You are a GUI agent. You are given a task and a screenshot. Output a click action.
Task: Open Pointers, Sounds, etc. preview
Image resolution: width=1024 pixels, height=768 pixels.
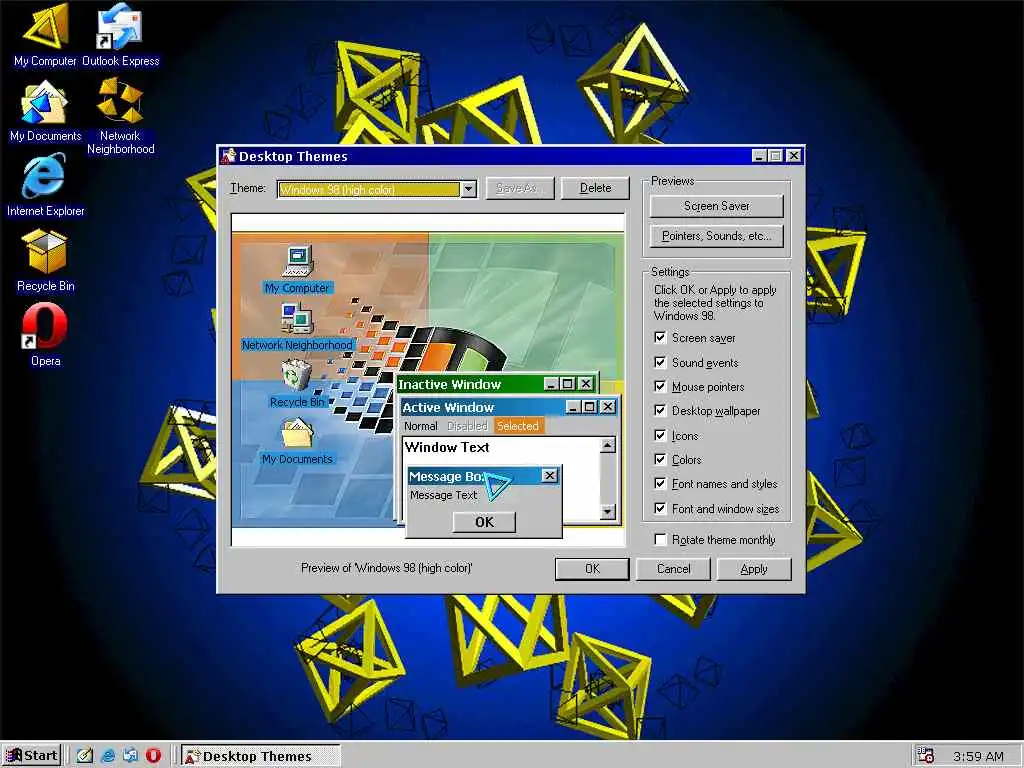[716, 236]
